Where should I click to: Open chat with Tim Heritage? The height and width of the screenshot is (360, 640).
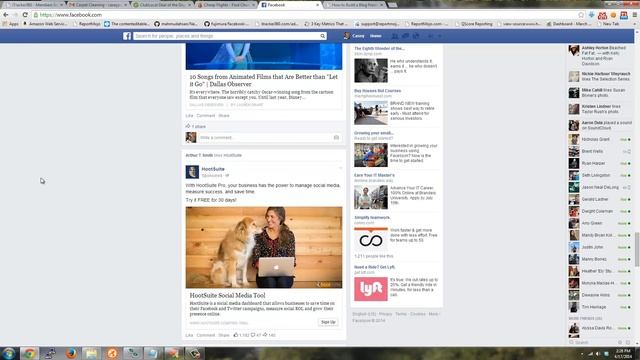(x=600, y=307)
